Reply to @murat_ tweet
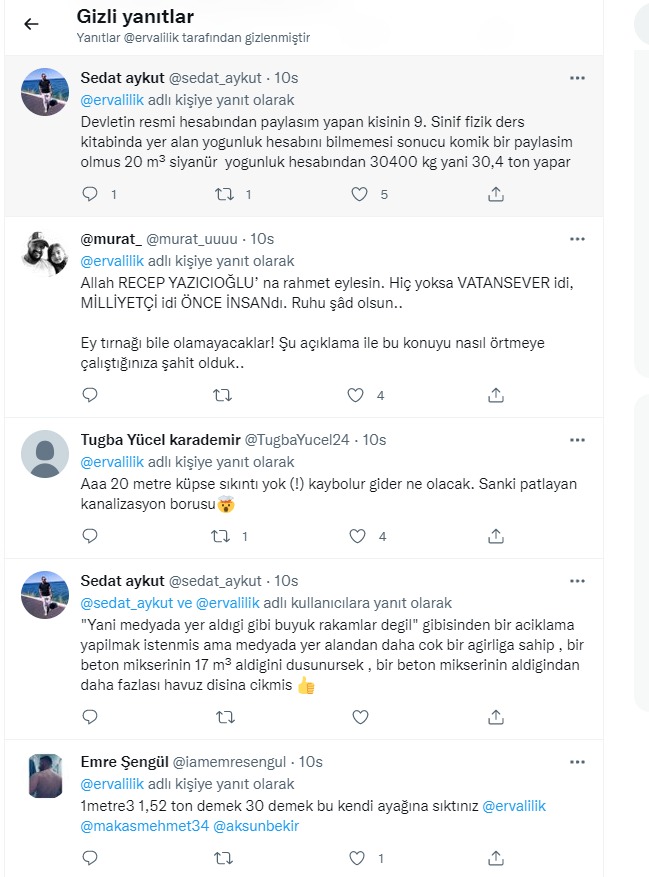The width and height of the screenshot is (649, 877). coord(90,395)
